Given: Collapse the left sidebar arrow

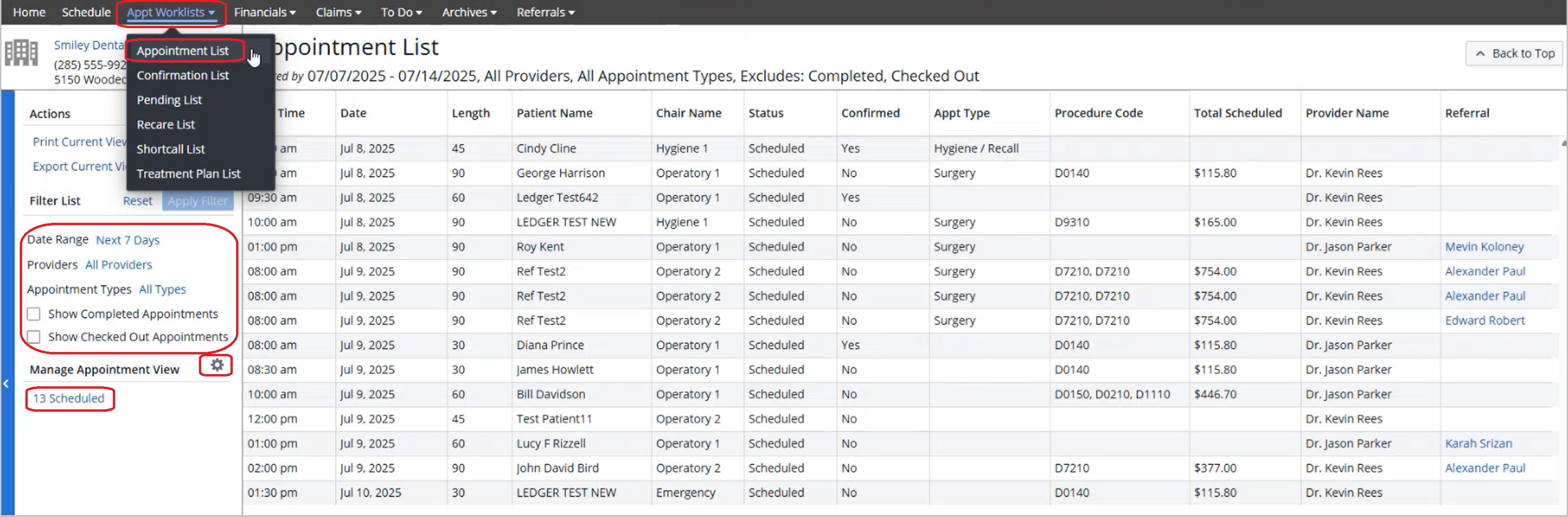Looking at the screenshot, I should pyautogui.click(x=6, y=384).
